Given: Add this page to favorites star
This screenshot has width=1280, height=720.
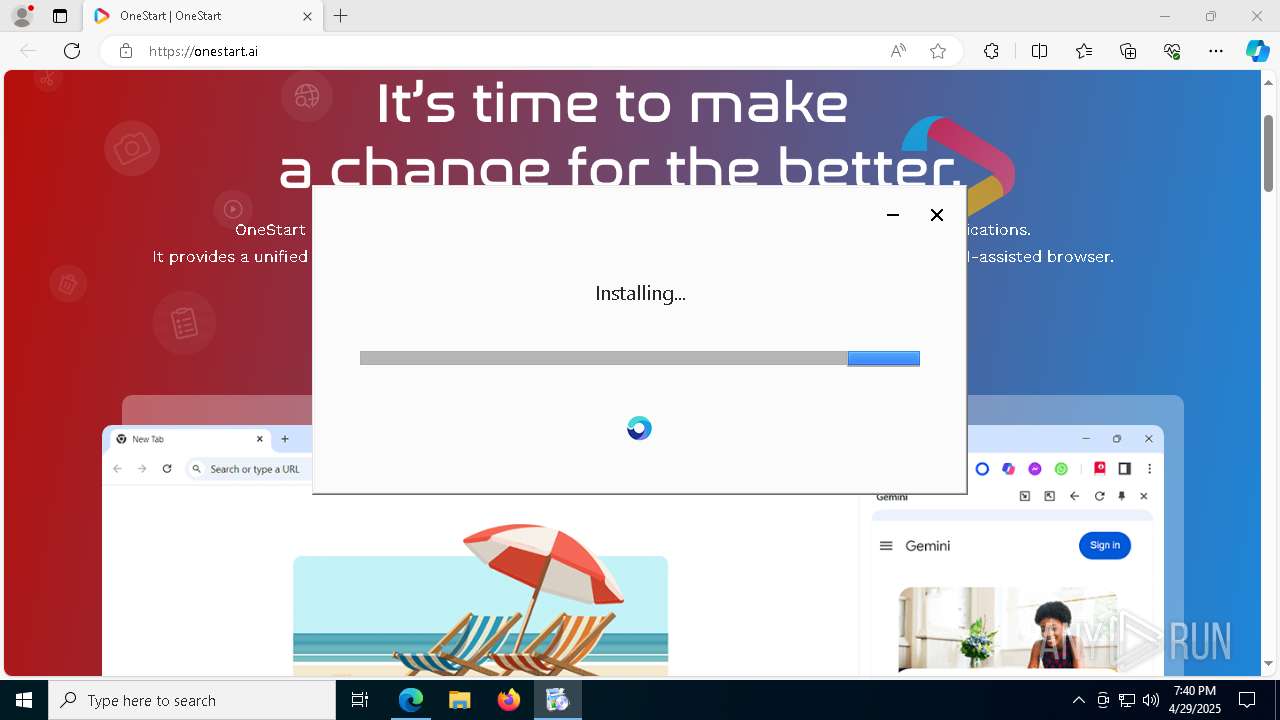Looking at the screenshot, I should [938, 51].
